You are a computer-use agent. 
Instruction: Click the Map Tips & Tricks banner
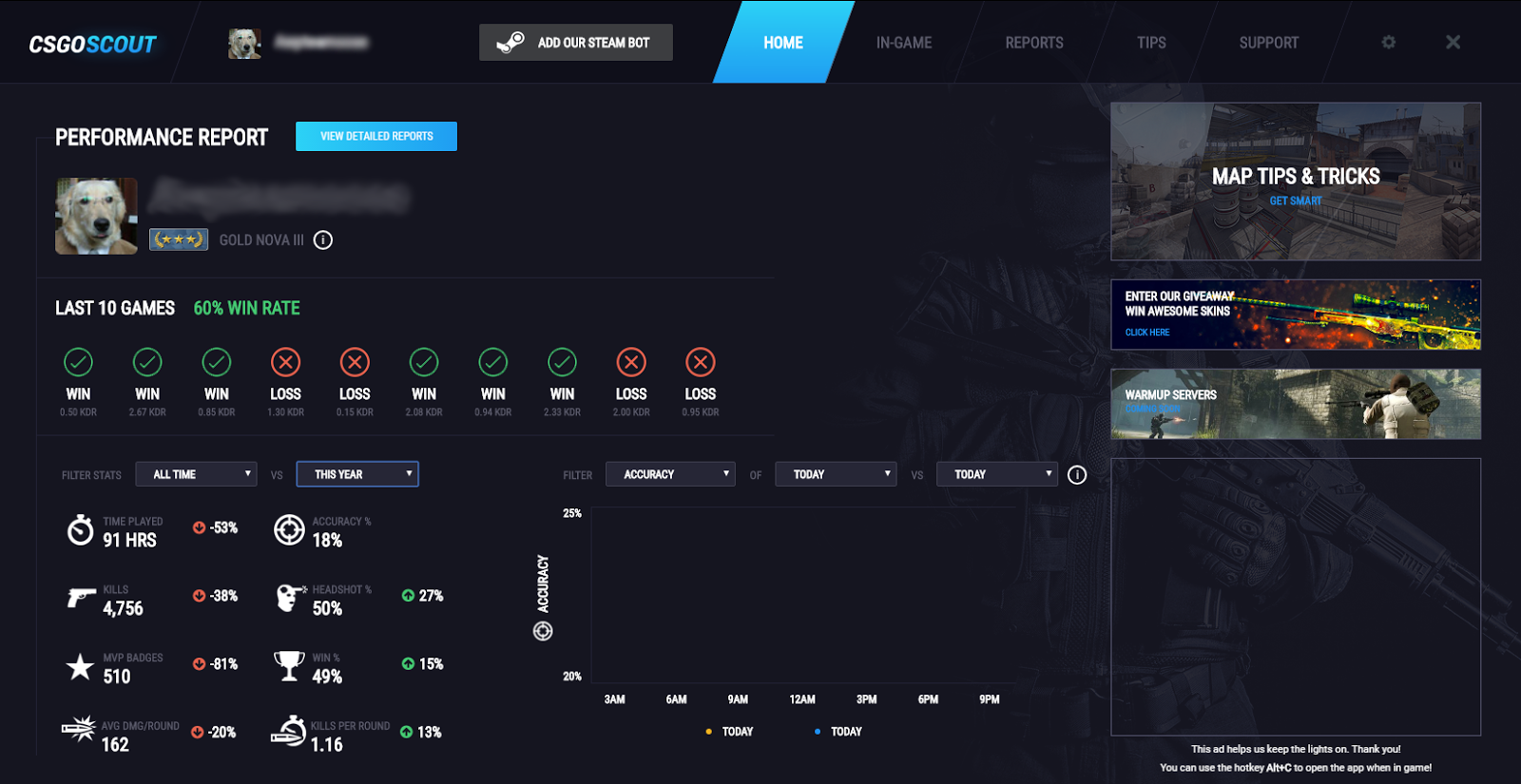1296,182
